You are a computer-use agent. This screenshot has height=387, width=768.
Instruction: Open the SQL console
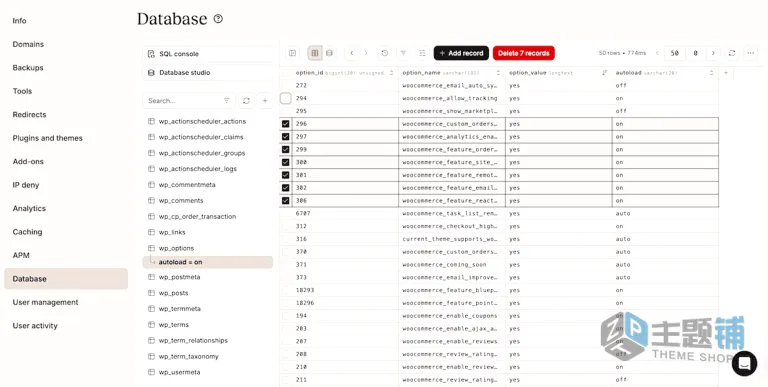(x=208, y=54)
